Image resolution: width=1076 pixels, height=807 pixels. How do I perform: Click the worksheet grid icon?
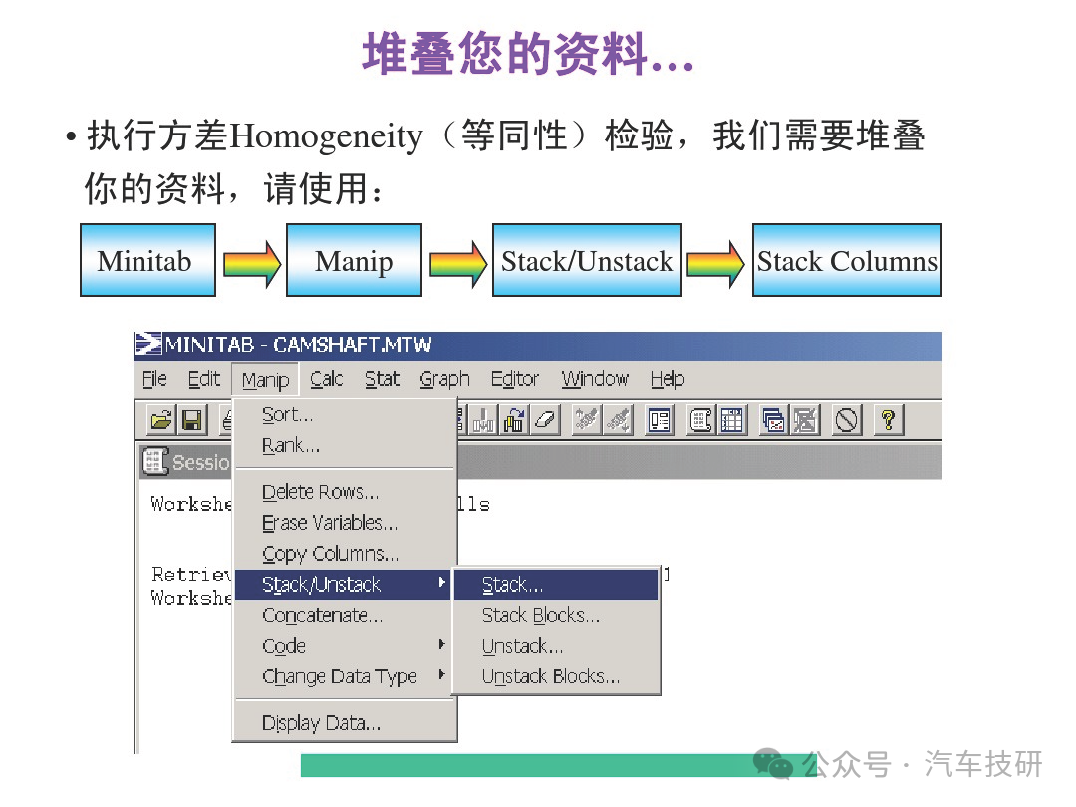point(732,419)
